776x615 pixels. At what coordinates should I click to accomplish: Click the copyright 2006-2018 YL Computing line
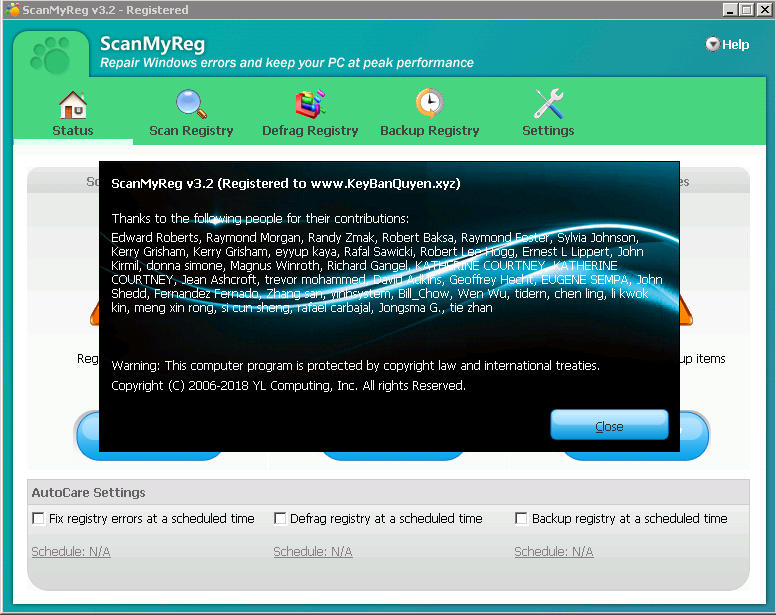pos(288,385)
